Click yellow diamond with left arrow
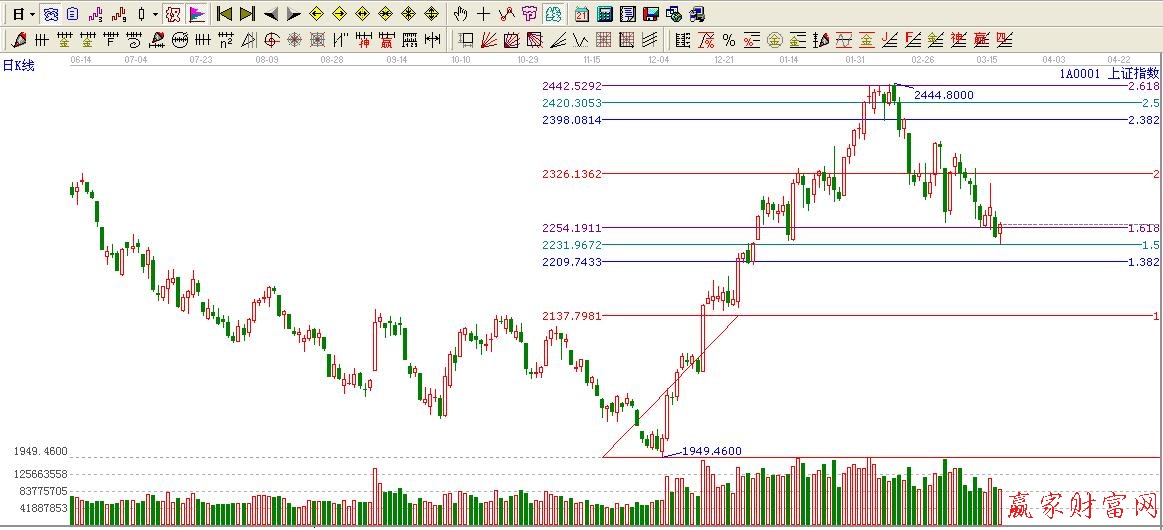The height and width of the screenshot is (530, 1163). click(317, 14)
